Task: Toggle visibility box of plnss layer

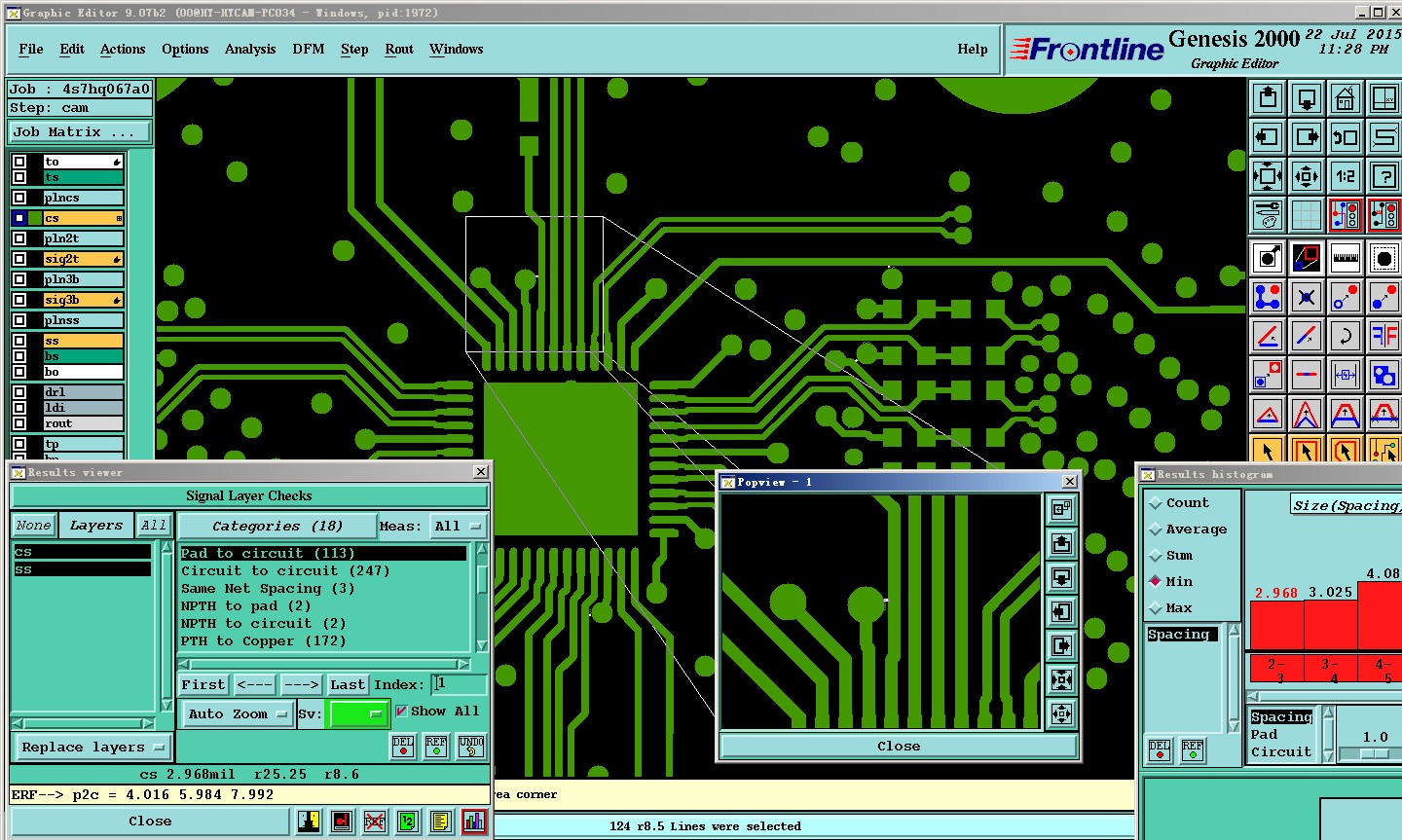Action: coord(19,320)
